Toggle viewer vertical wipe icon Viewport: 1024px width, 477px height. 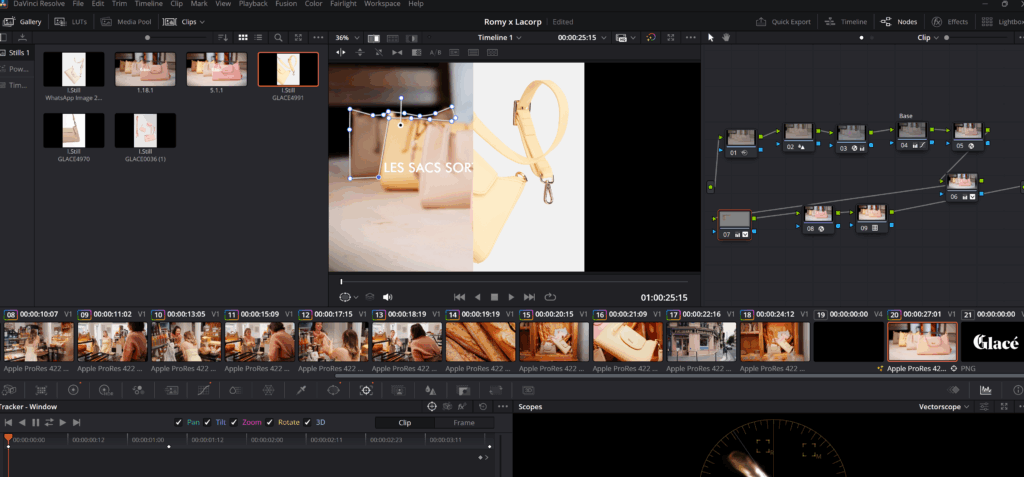coord(360,52)
